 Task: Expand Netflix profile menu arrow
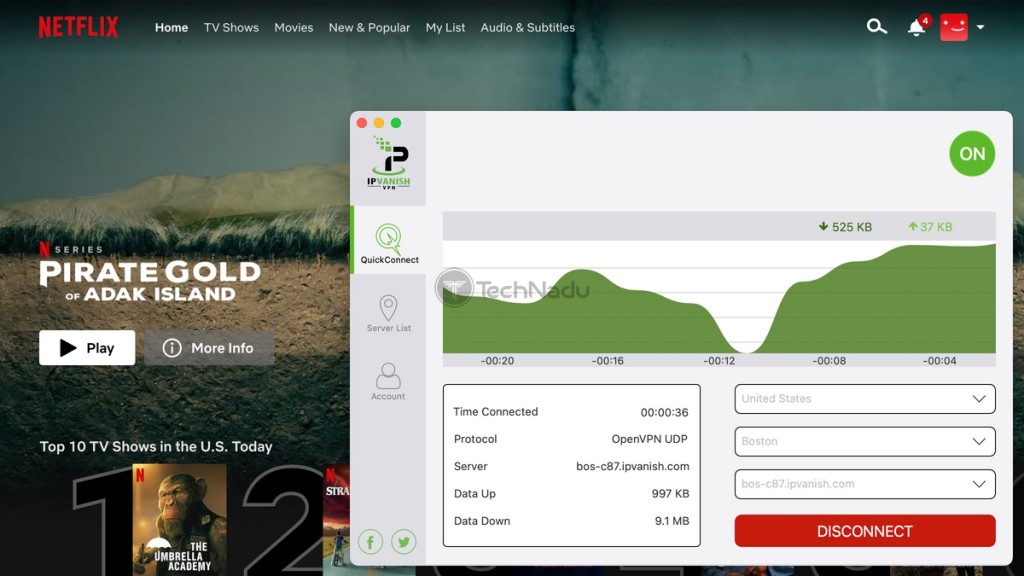pyautogui.click(x=980, y=27)
